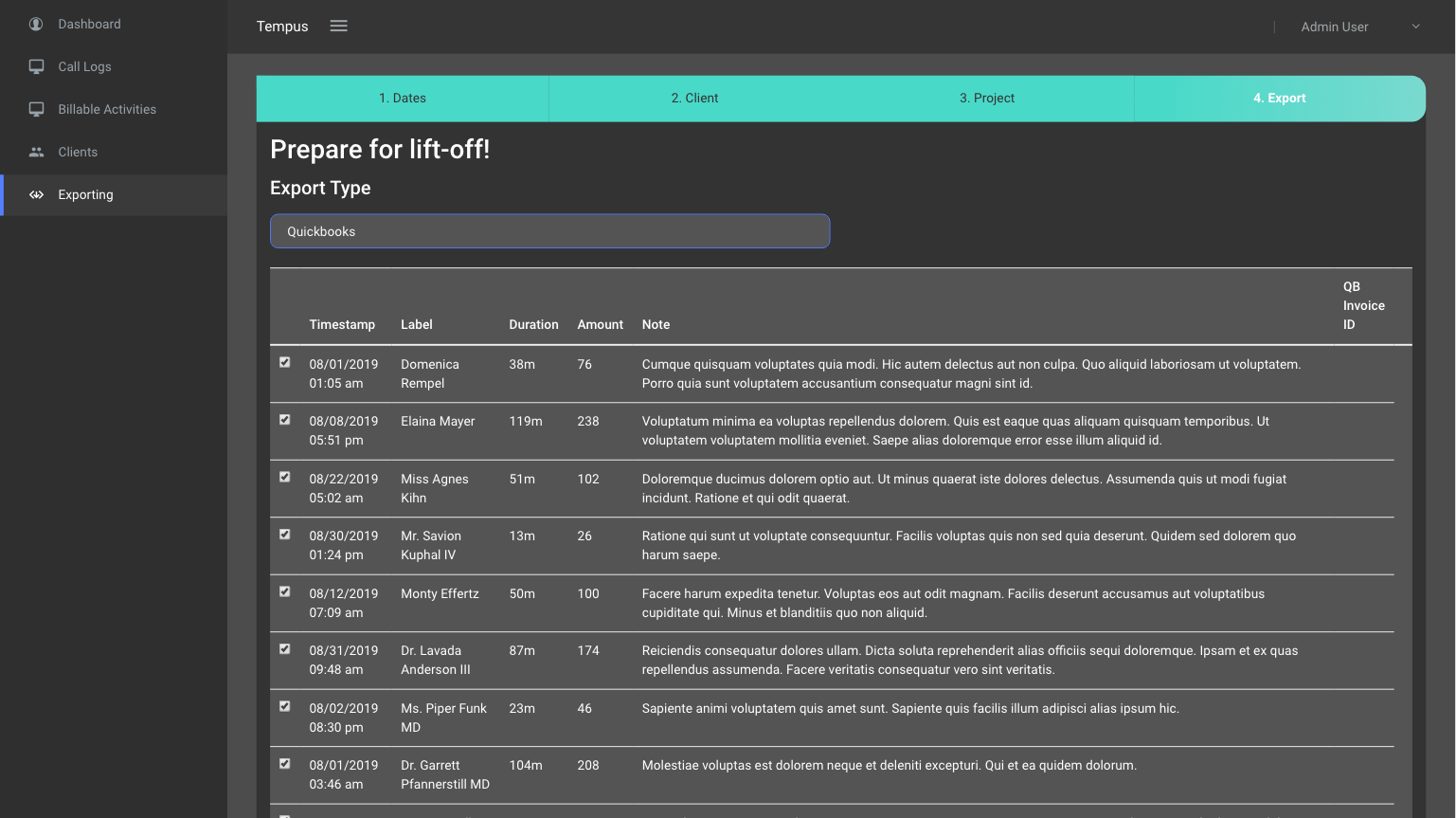Screen dimensions: 1456x818
Task: Click the Billable Activities monitor icon
Action: click(x=36, y=109)
